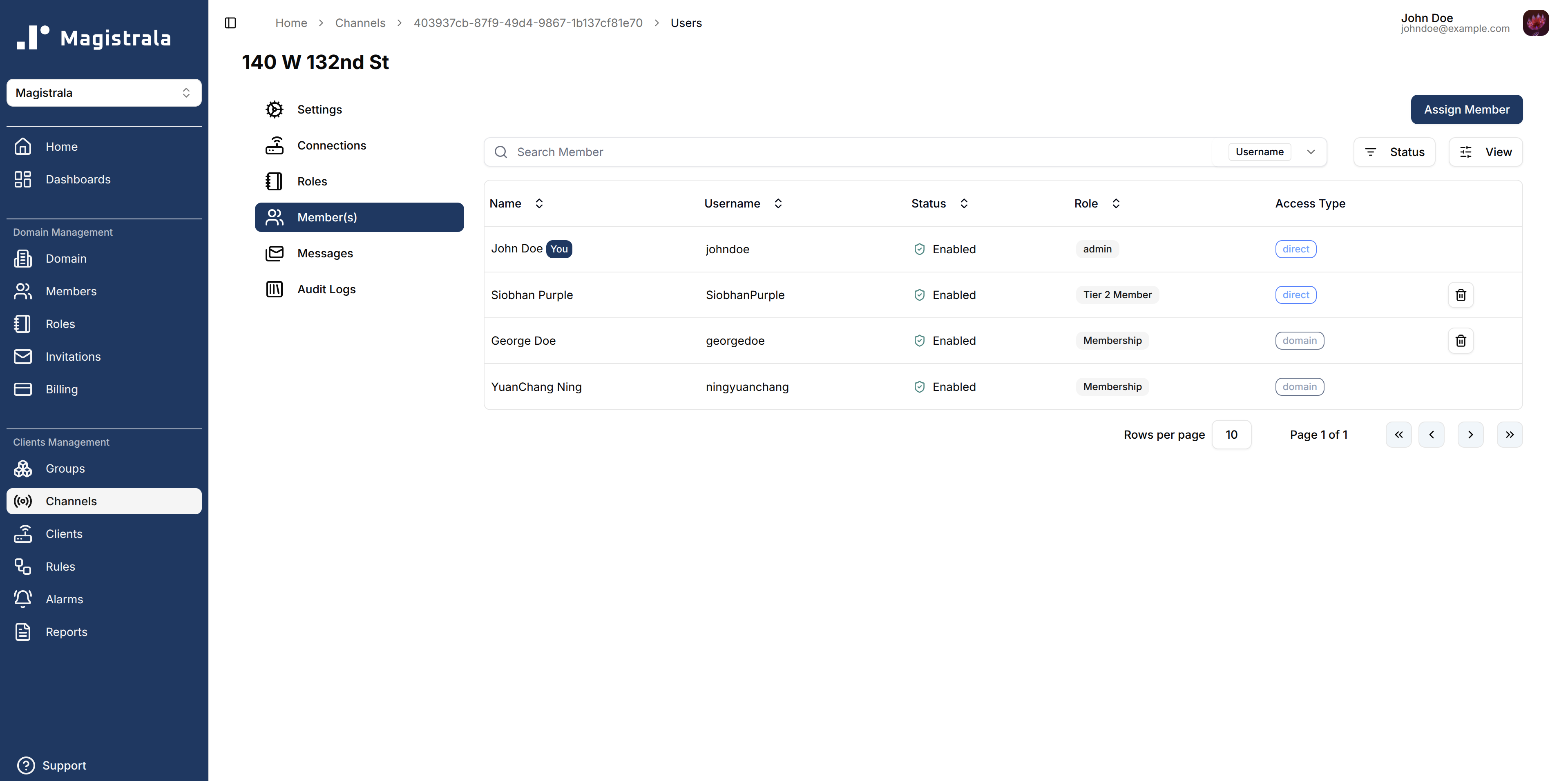Click the Assign Member button
The image size is (1568, 781).
click(1466, 109)
